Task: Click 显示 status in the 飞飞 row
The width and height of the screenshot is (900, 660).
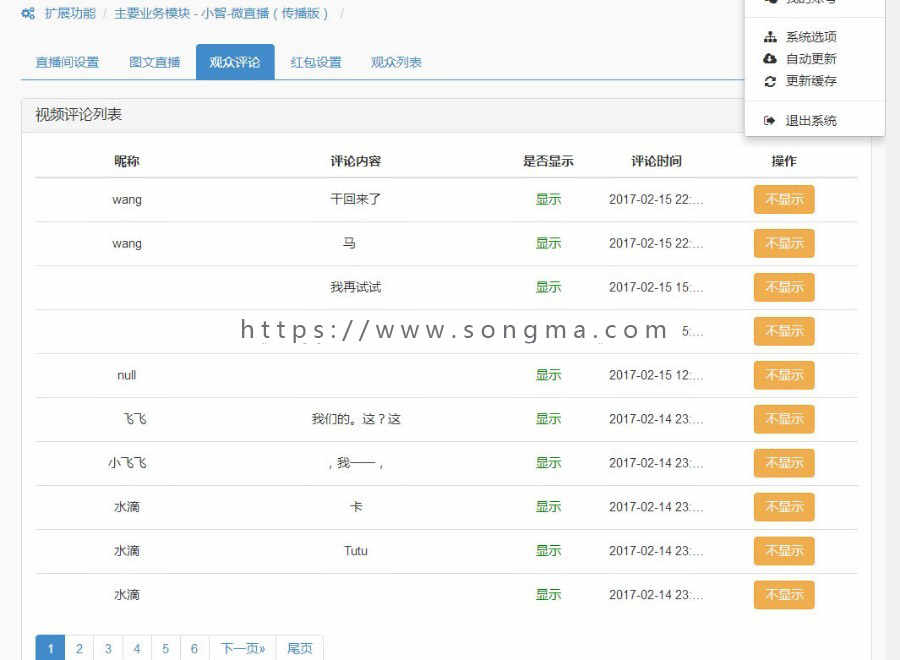Action: (548, 419)
